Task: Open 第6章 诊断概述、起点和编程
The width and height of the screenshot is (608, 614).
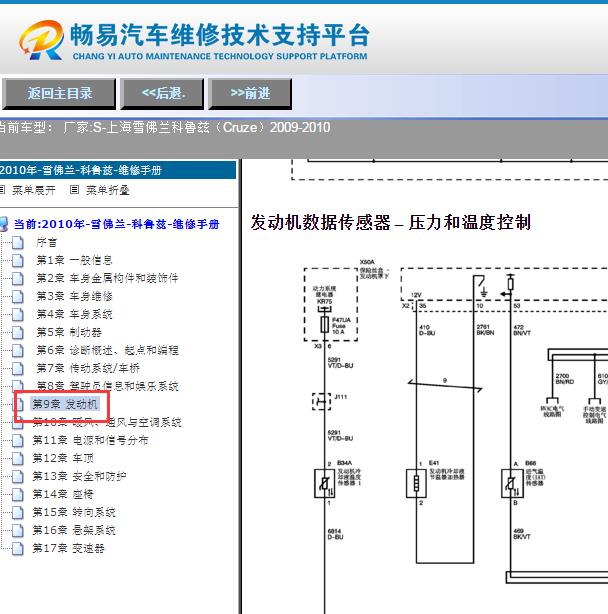Action: pyautogui.click(x=107, y=350)
